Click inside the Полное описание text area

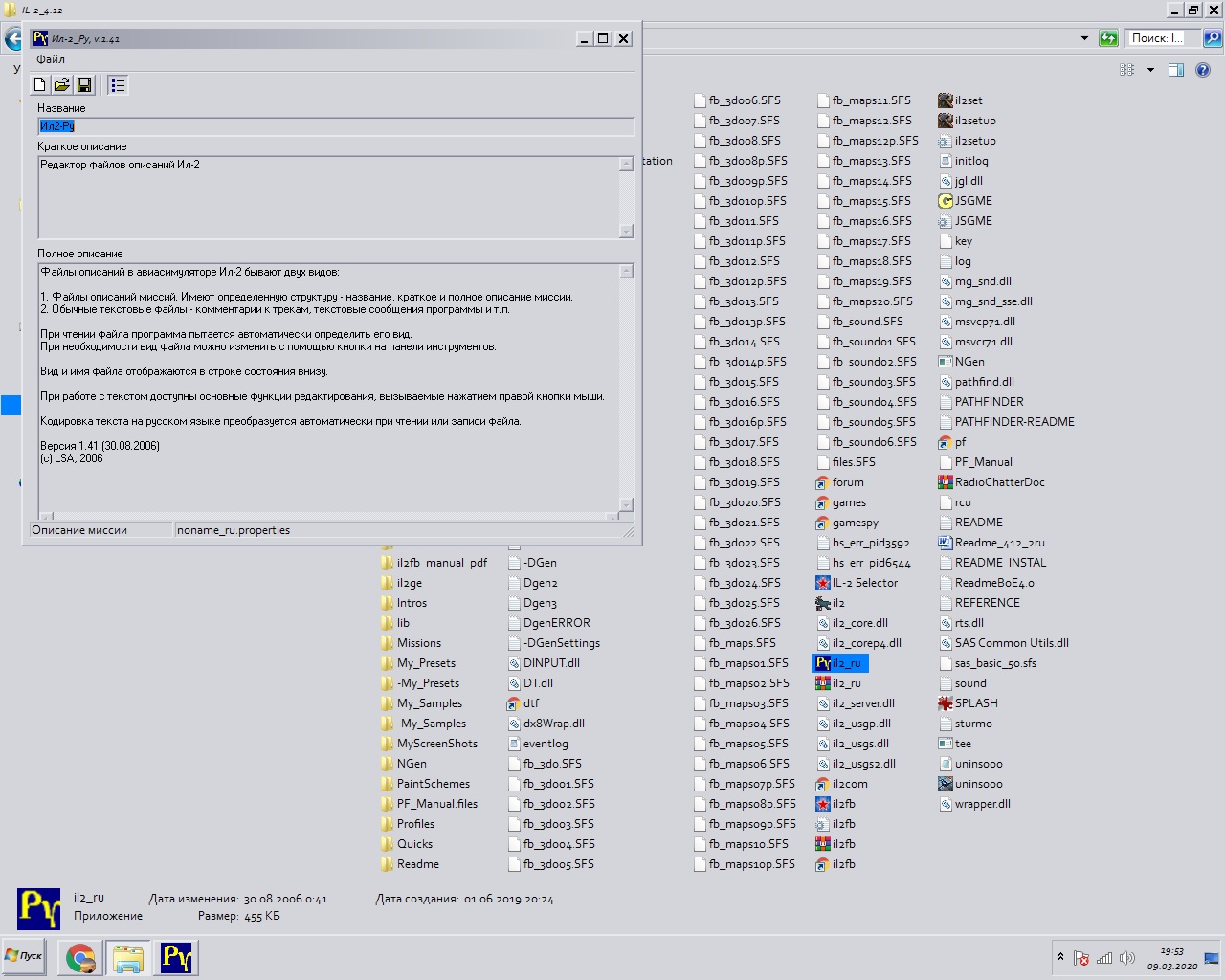328,387
